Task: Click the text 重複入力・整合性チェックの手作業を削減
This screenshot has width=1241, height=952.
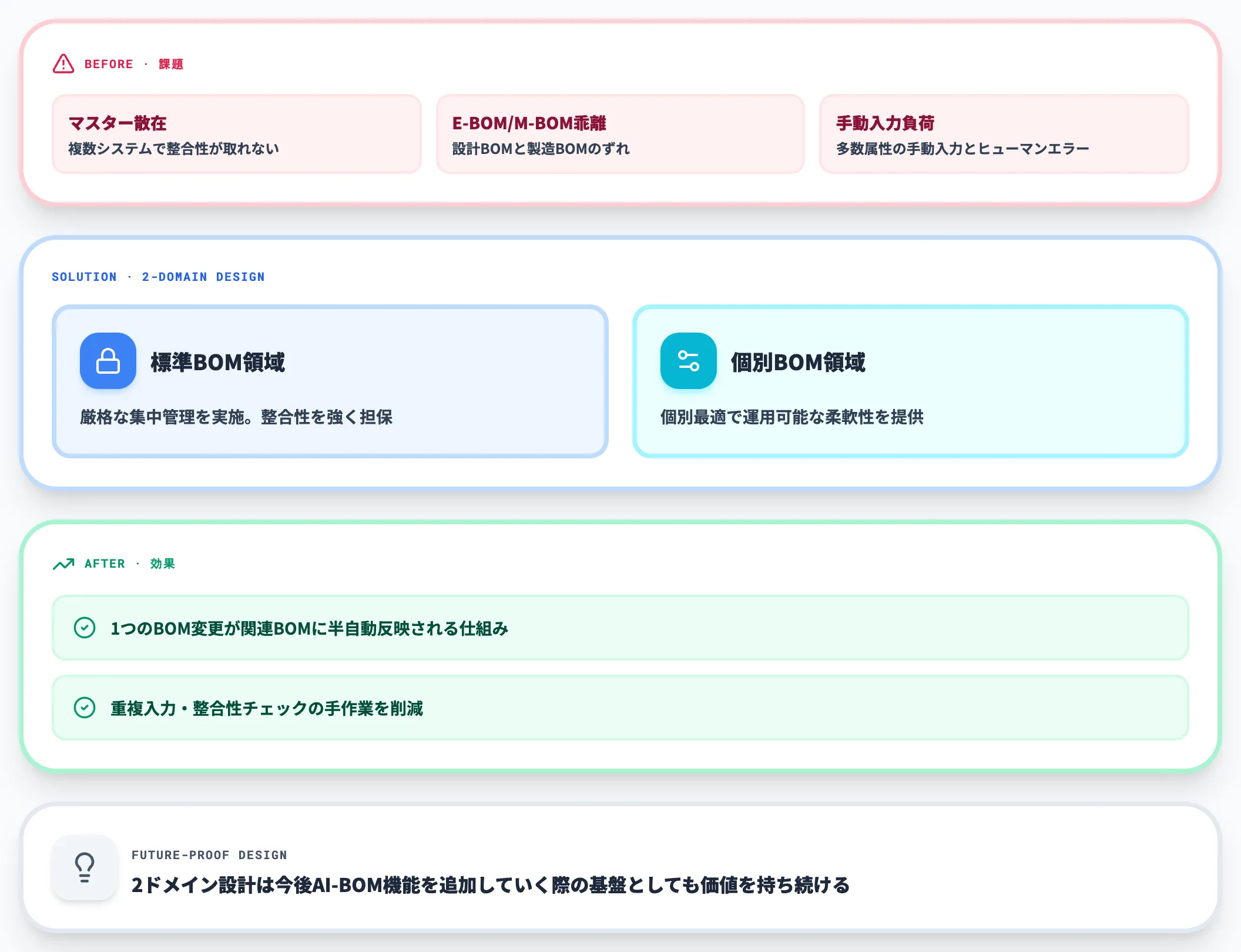Action: coord(267,708)
